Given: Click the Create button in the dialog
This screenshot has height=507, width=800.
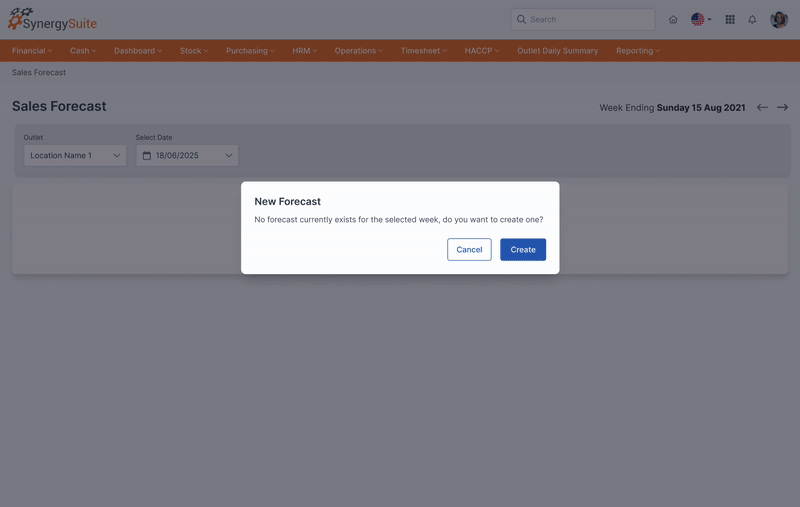Looking at the screenshot, I should point(522,249).
